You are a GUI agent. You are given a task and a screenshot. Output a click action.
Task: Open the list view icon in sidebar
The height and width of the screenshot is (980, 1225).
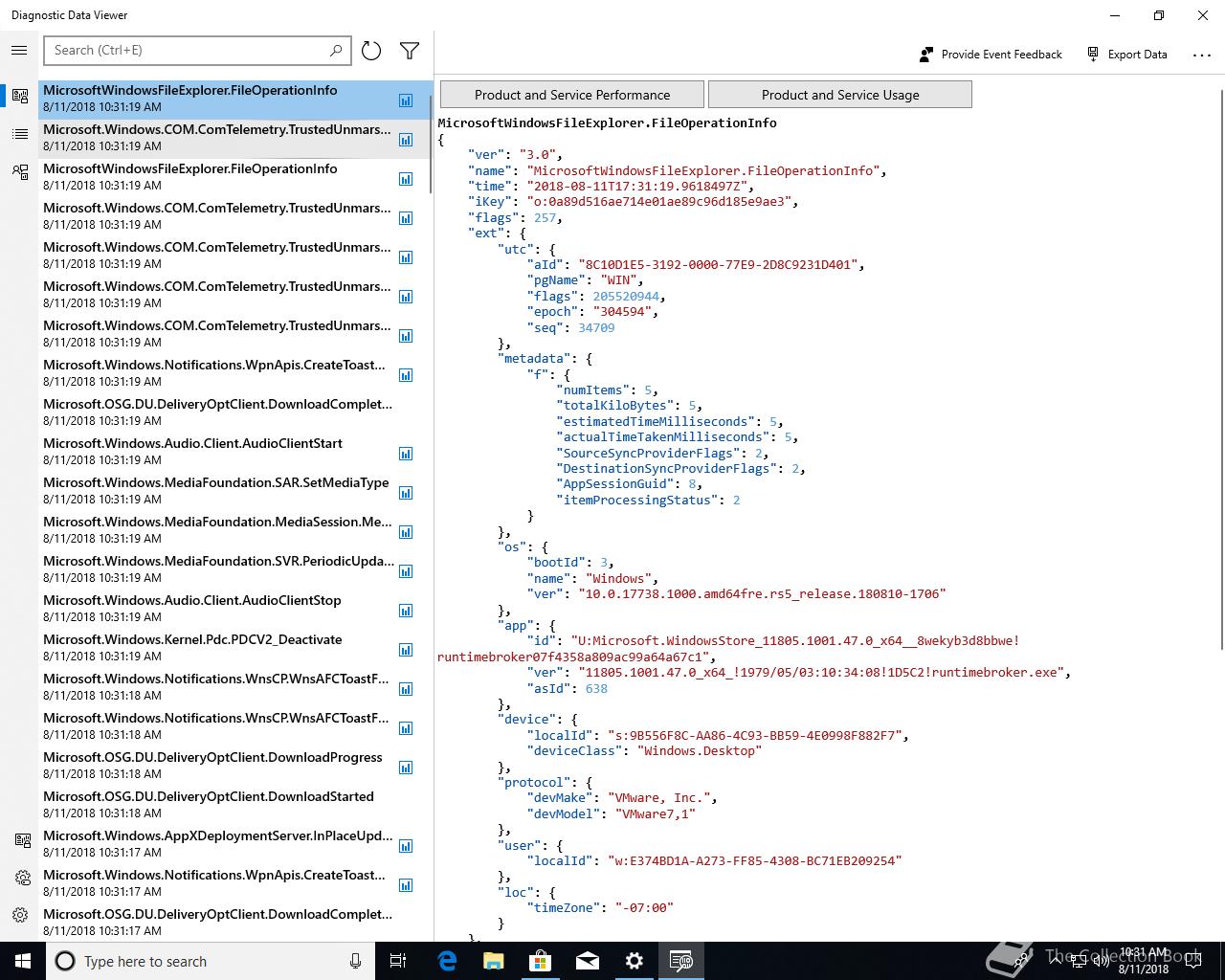20,134
